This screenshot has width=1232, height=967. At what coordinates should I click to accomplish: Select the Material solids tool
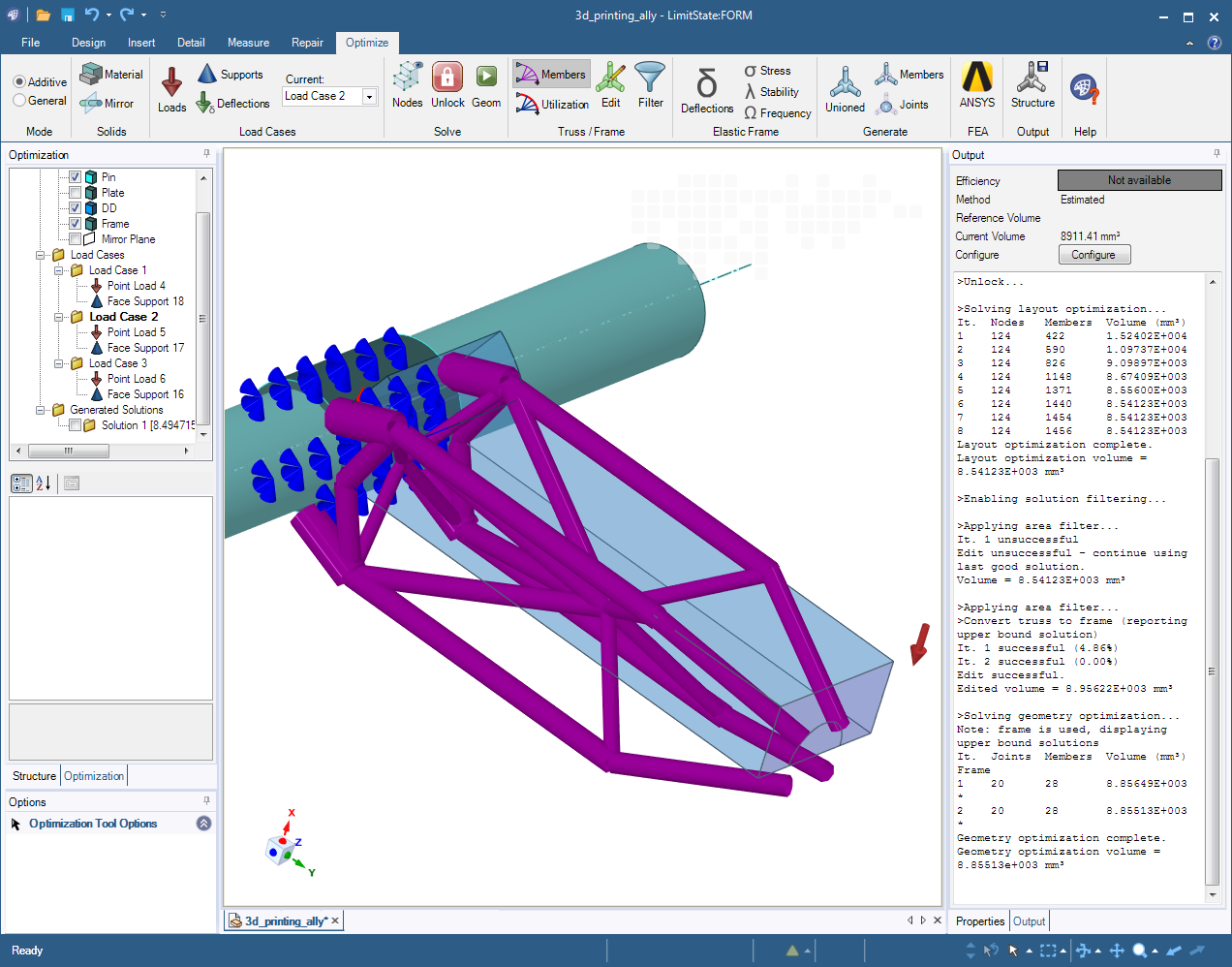click(111, 74)
